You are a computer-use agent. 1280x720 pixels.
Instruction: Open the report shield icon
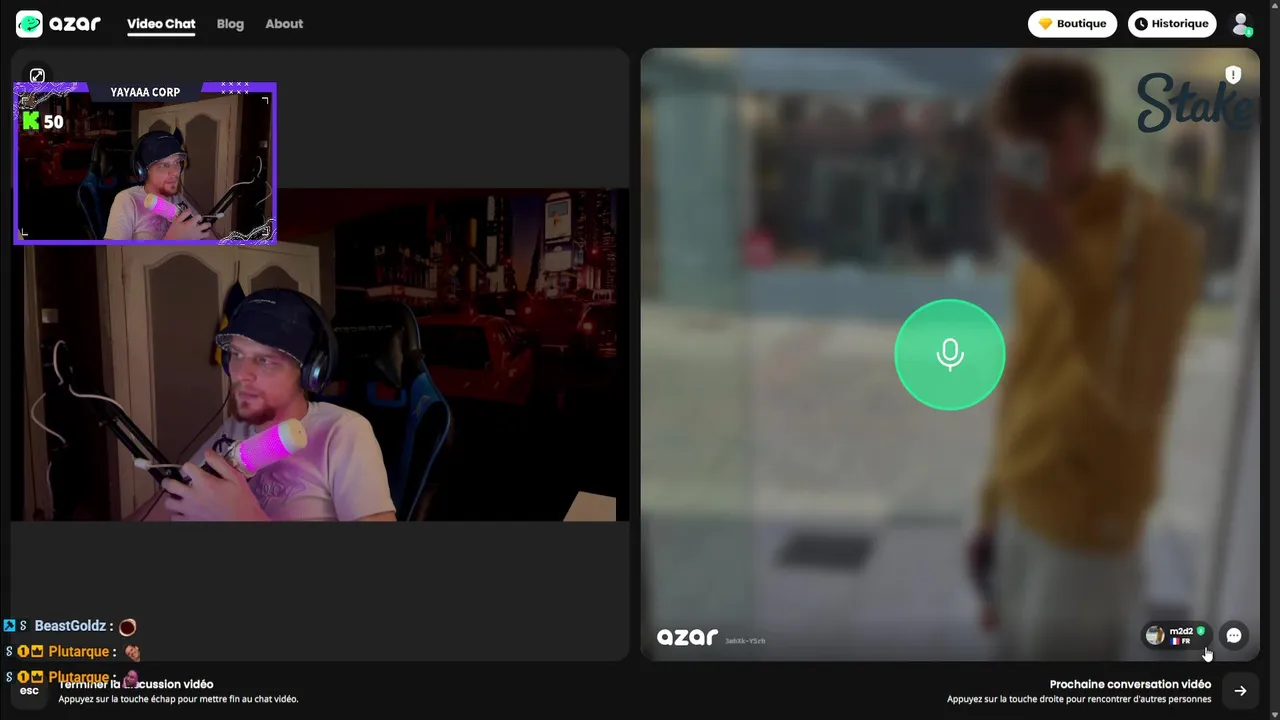1233,75
